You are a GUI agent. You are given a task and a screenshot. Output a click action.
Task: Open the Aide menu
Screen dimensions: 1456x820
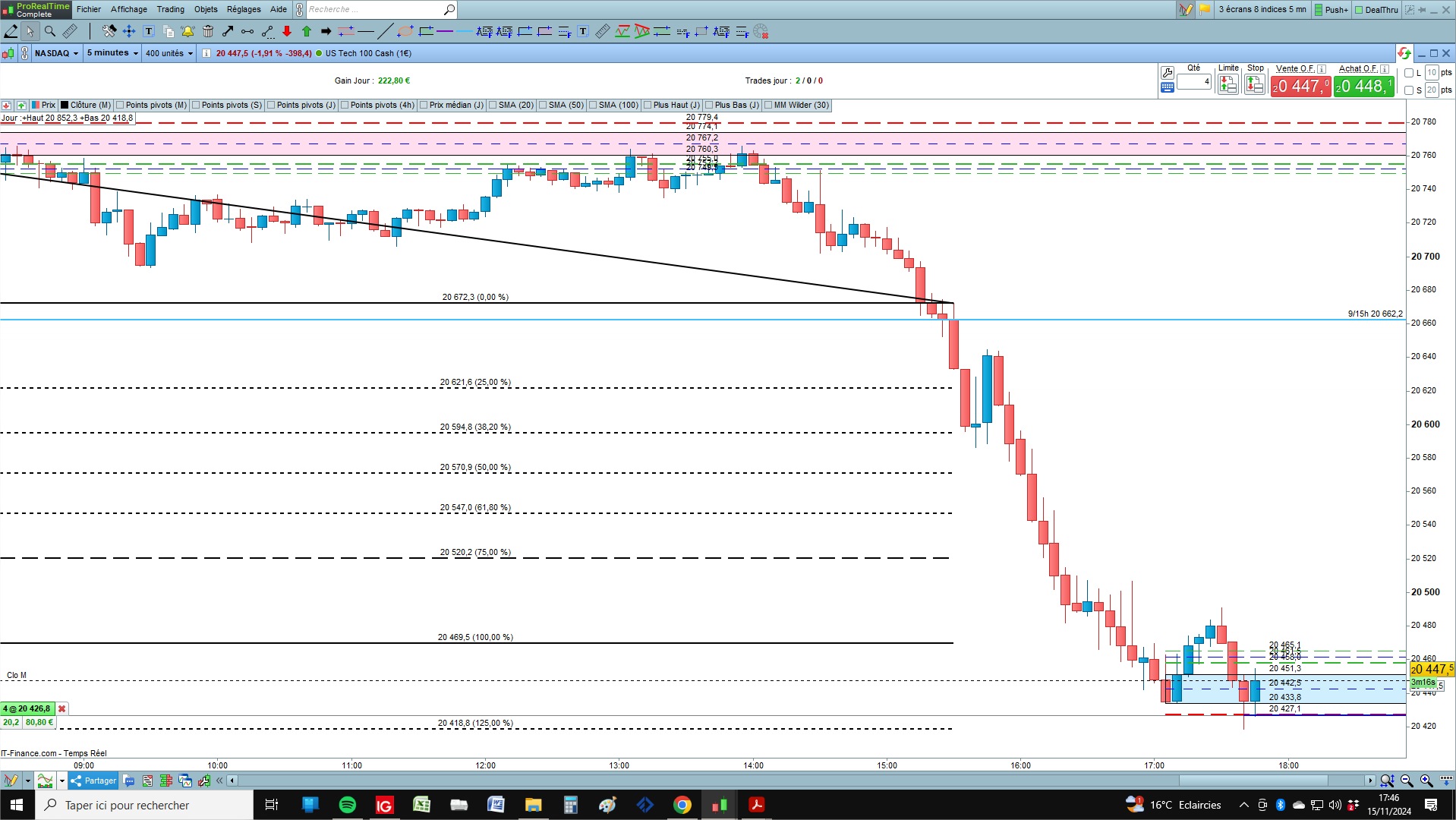pyautogui.click(x=279, y=10)
